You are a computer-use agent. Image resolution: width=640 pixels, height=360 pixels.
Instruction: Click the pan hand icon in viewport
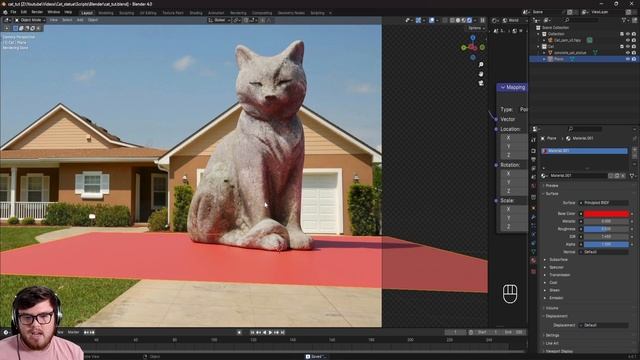[481, 74]
